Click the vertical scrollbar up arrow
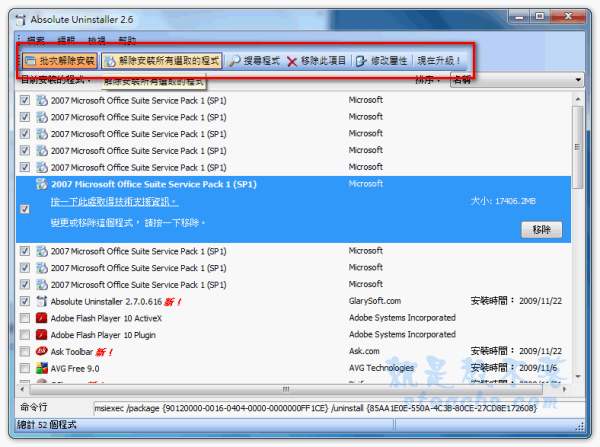The height and width of the screenshot is (447, 600). click(578, 99)
